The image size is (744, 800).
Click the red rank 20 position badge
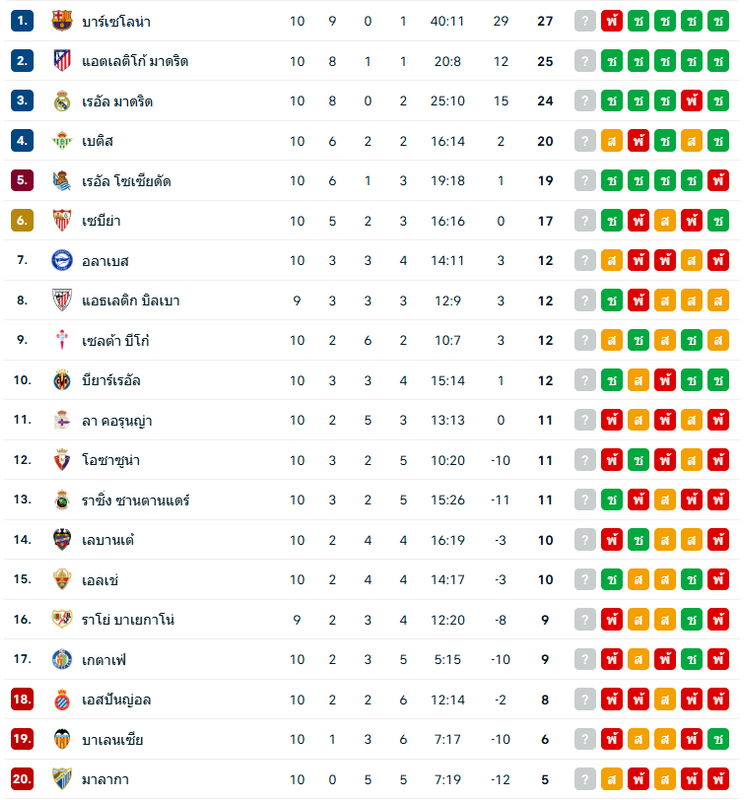(x=22, y=779)
